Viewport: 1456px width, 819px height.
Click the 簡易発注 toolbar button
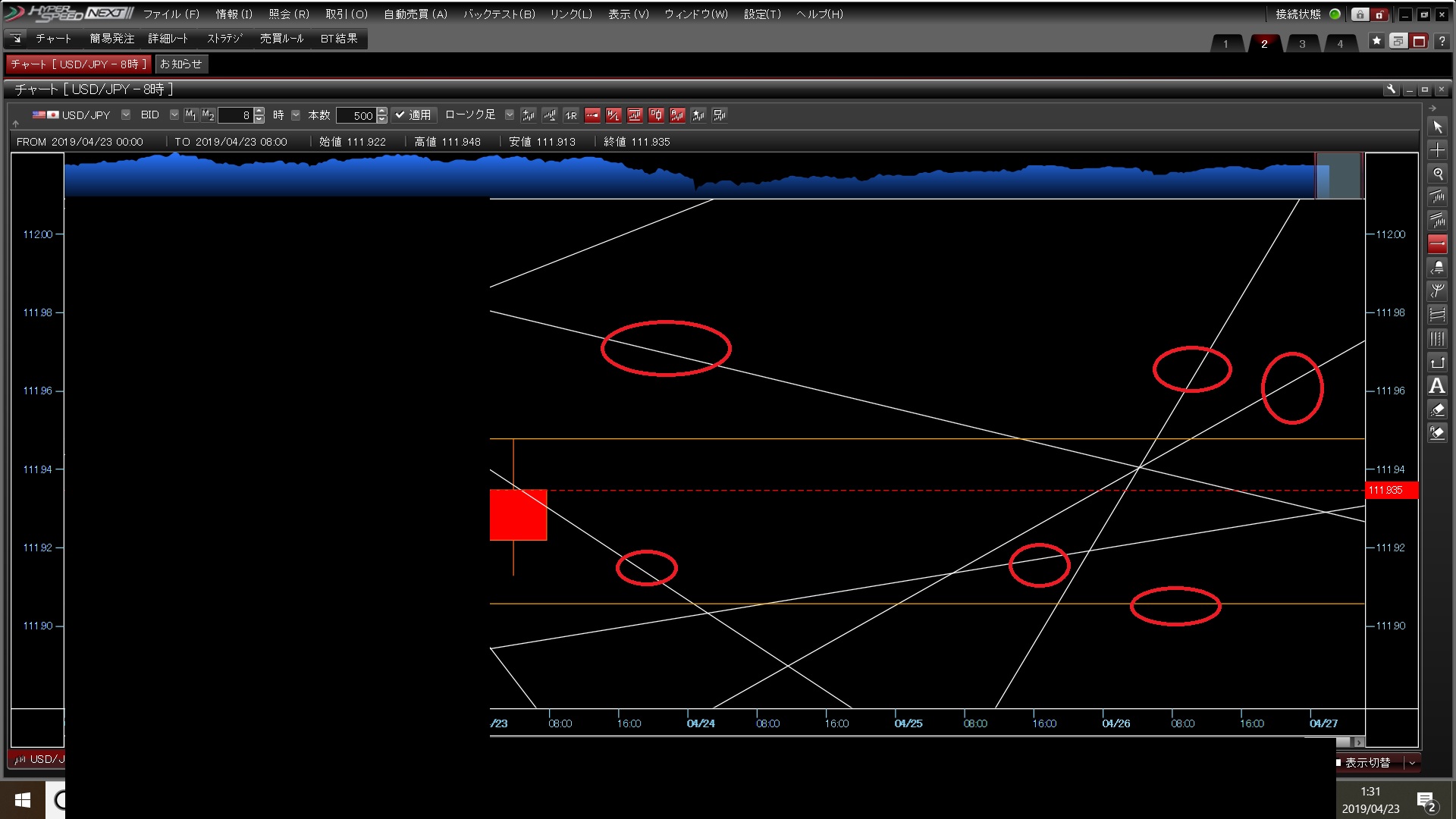click(111, 39)
